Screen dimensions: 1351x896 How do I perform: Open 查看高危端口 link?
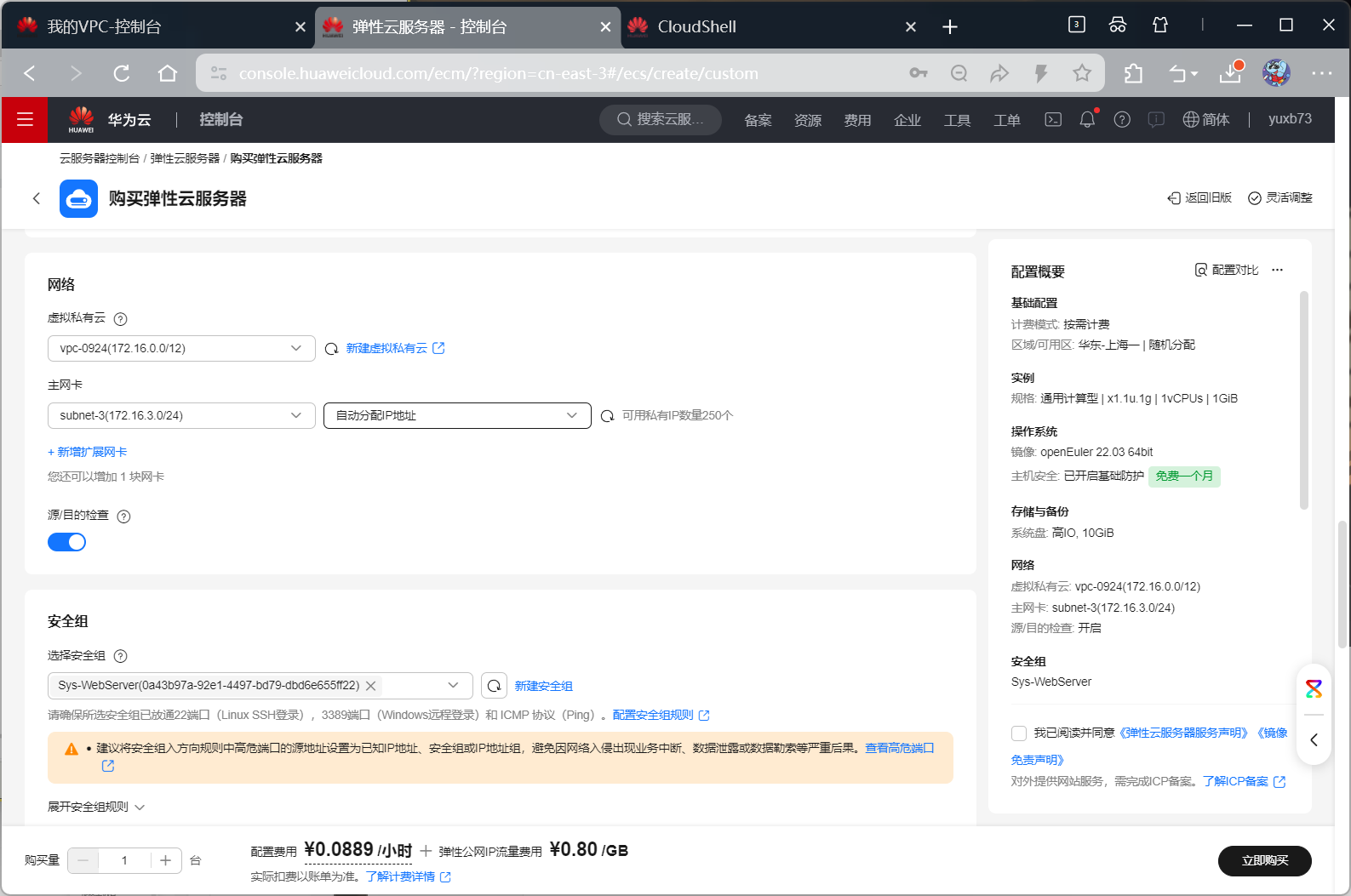click(x=899, y=748)
